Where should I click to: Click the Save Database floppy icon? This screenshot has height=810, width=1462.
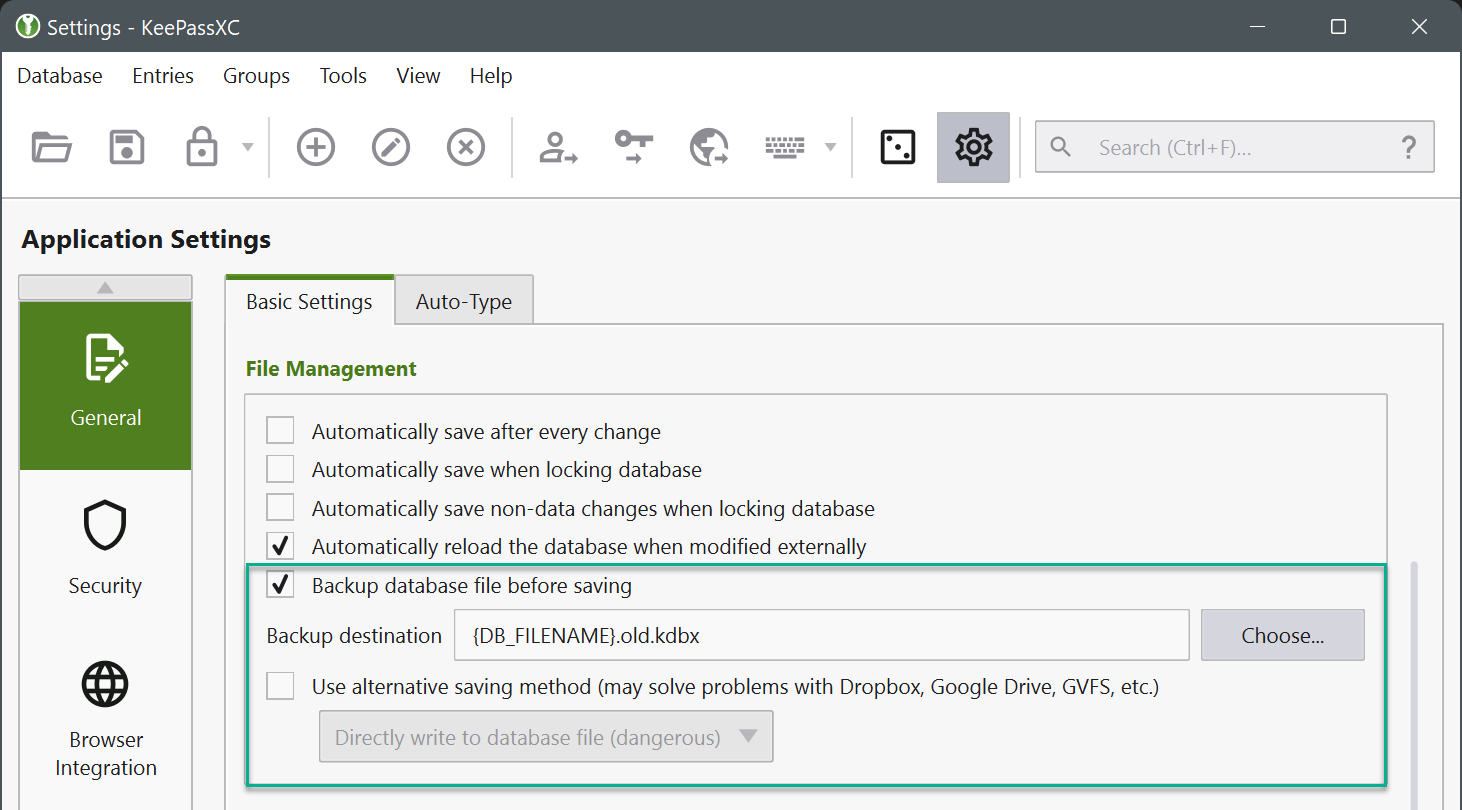127,148
